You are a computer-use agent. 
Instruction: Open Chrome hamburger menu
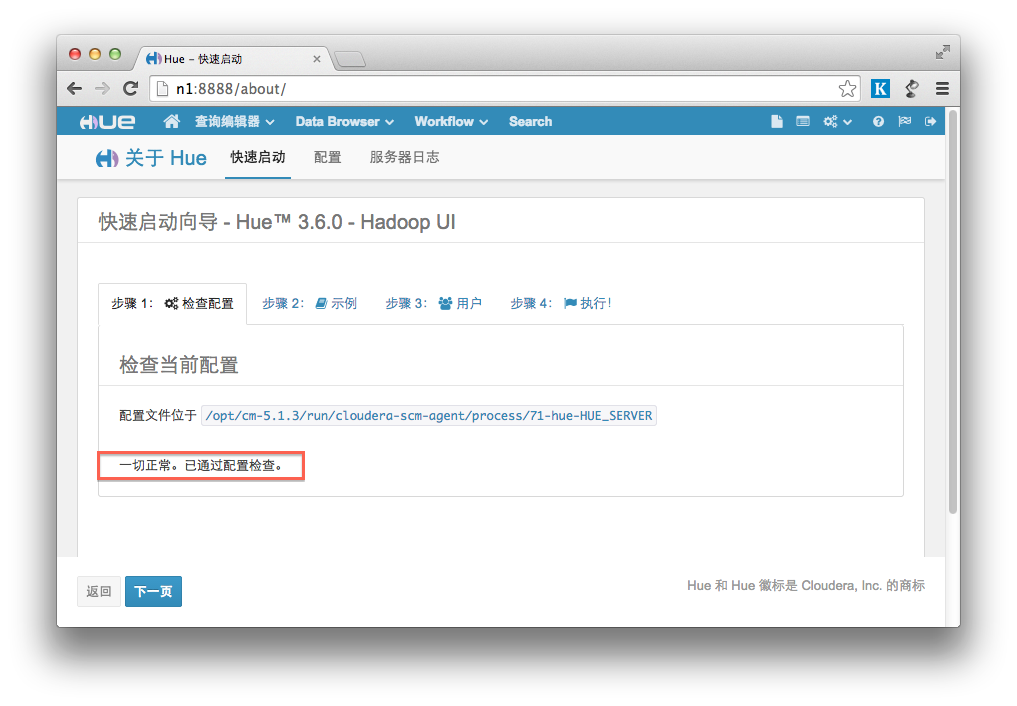click(x=942, y=88)
